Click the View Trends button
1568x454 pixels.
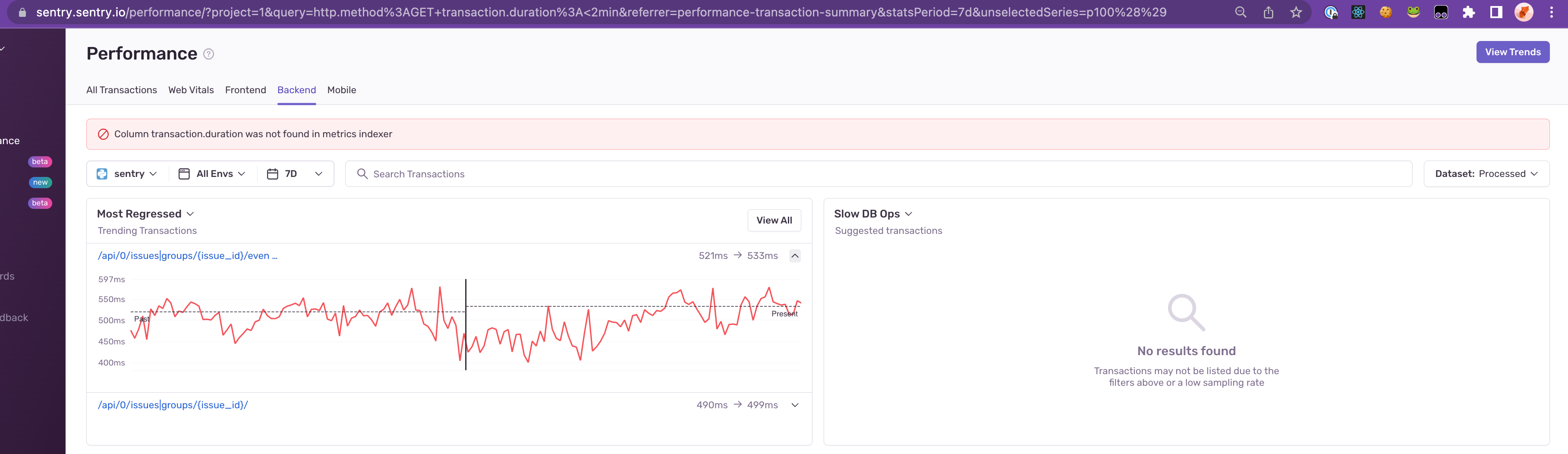coord(1513,52)
